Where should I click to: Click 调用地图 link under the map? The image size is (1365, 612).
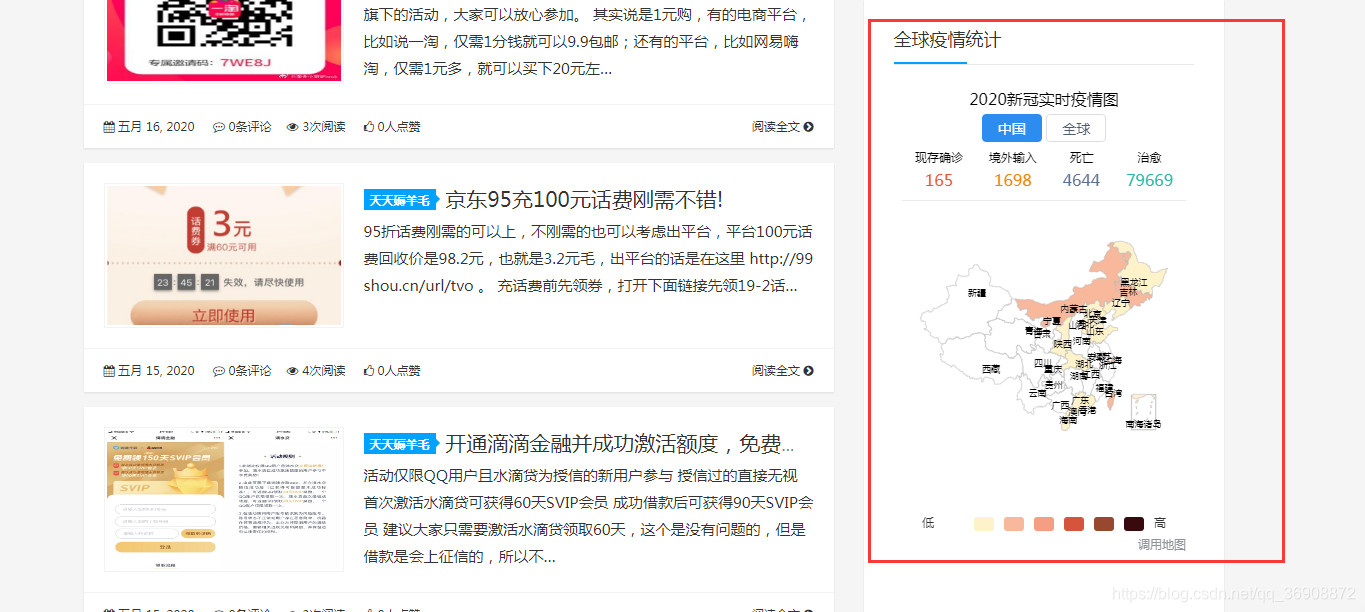point(1162,545)
